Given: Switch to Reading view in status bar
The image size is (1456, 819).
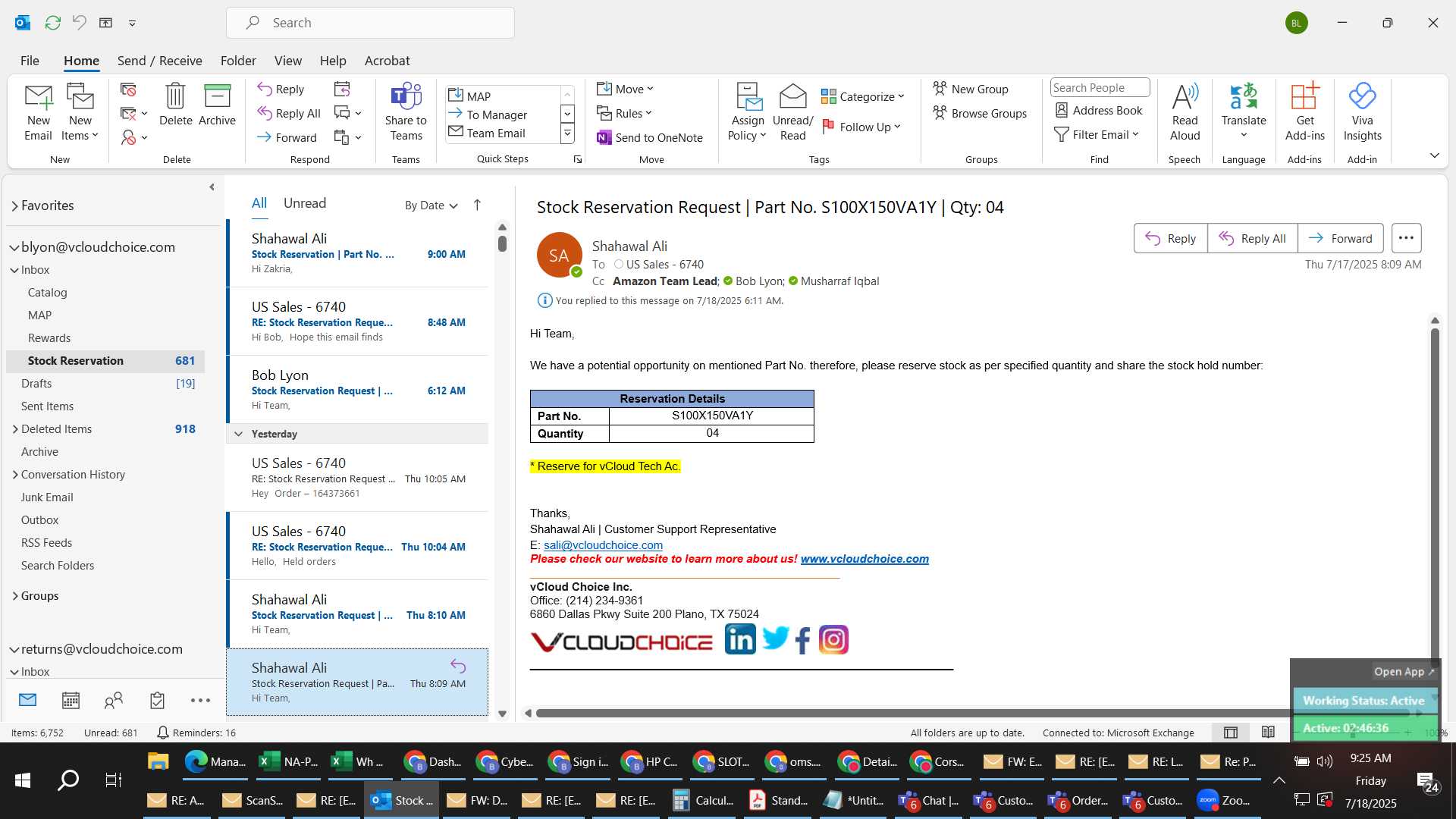Looking at the screenshot, I should [1268, 732].
